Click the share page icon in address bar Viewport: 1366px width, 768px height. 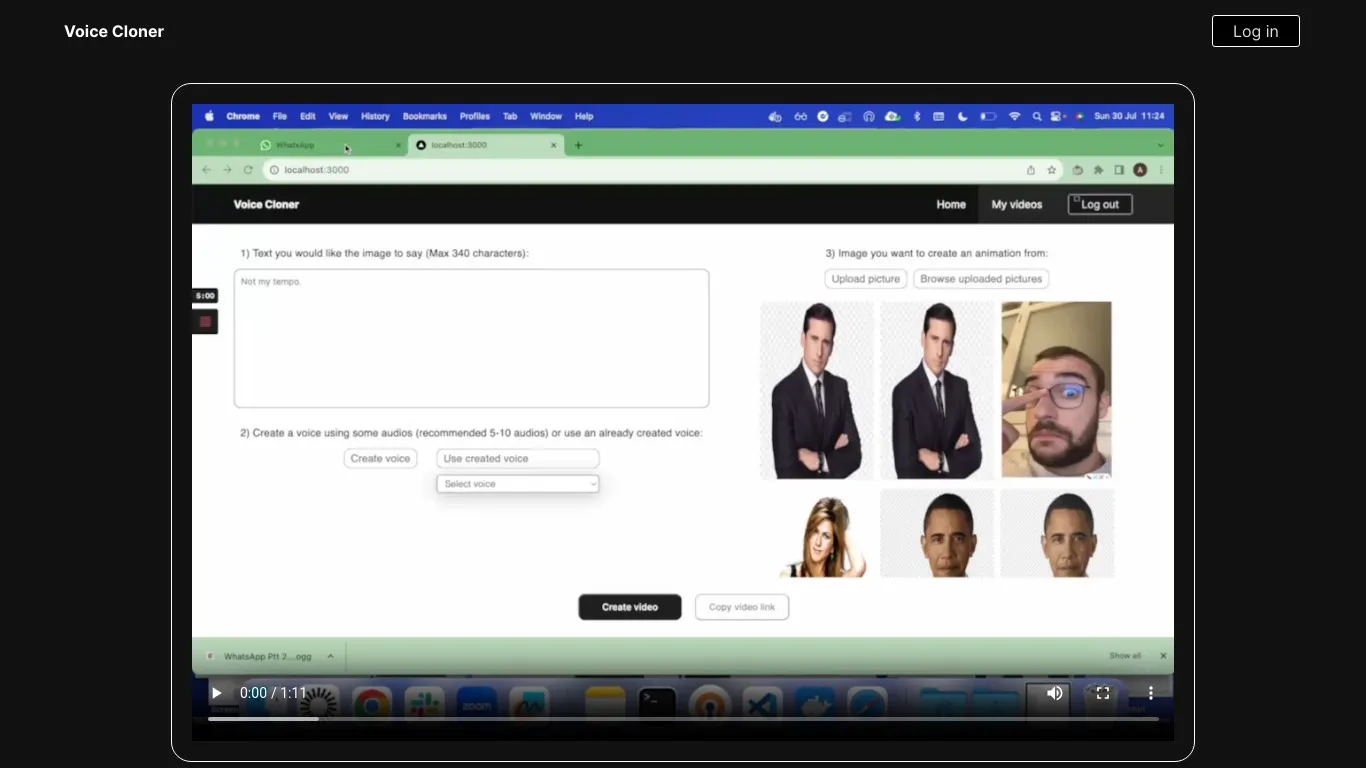tap(1031, 170)
